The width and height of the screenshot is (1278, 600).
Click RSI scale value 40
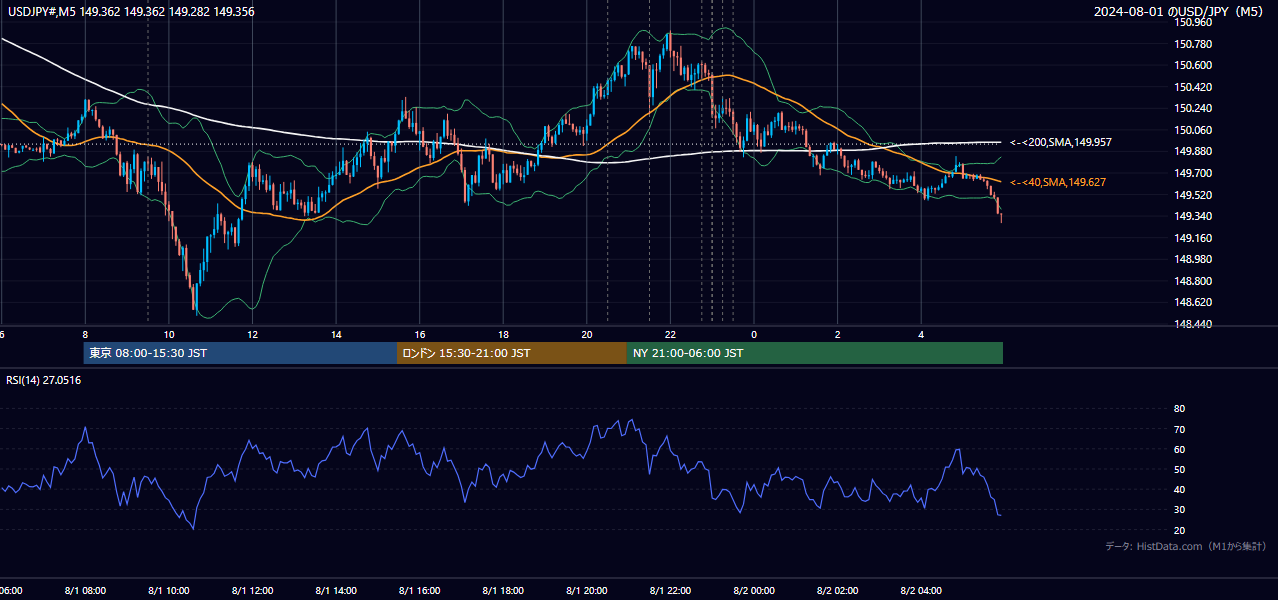[x=1179, y=489]
